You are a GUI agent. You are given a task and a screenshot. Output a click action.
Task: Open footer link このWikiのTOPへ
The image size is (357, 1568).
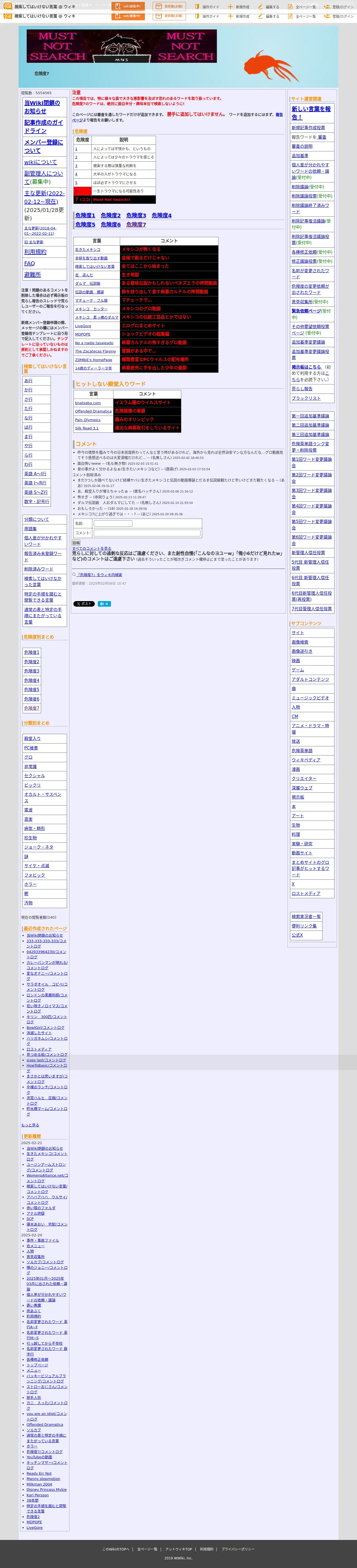[x=116, y=1549]
